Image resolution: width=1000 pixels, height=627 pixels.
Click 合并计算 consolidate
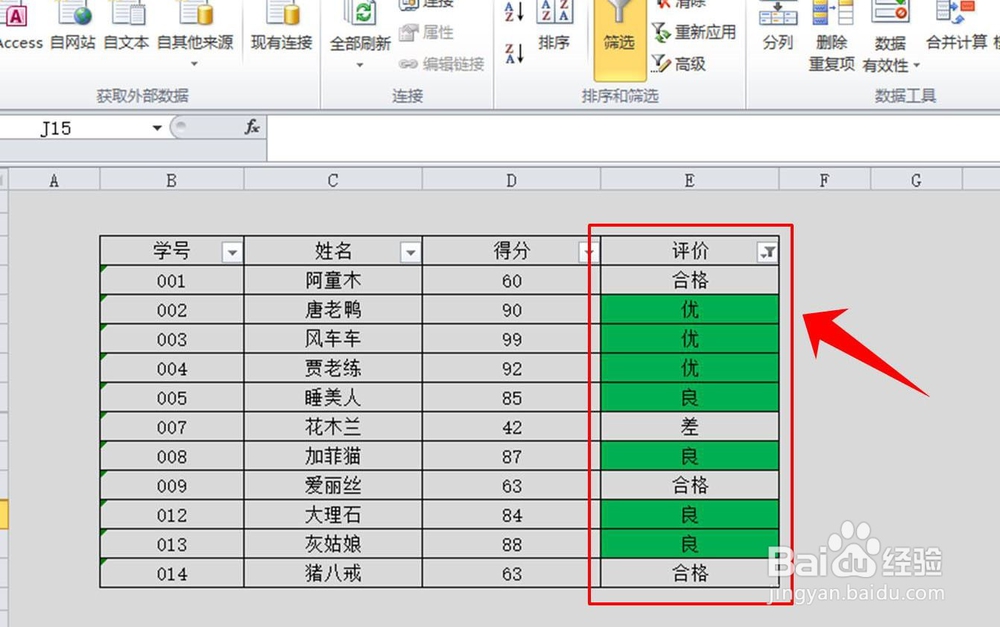(x=957, y=26)
